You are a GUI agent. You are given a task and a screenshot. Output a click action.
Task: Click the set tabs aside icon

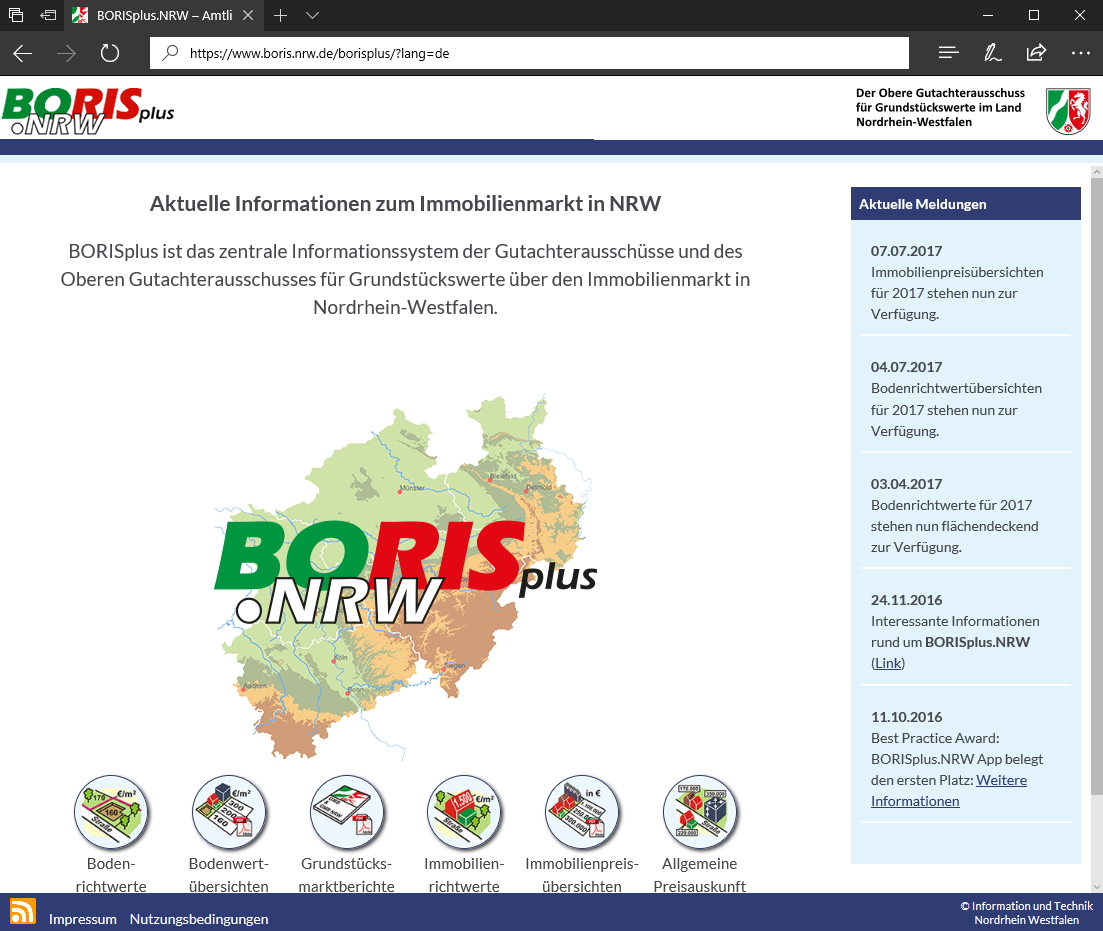(48, 15)
